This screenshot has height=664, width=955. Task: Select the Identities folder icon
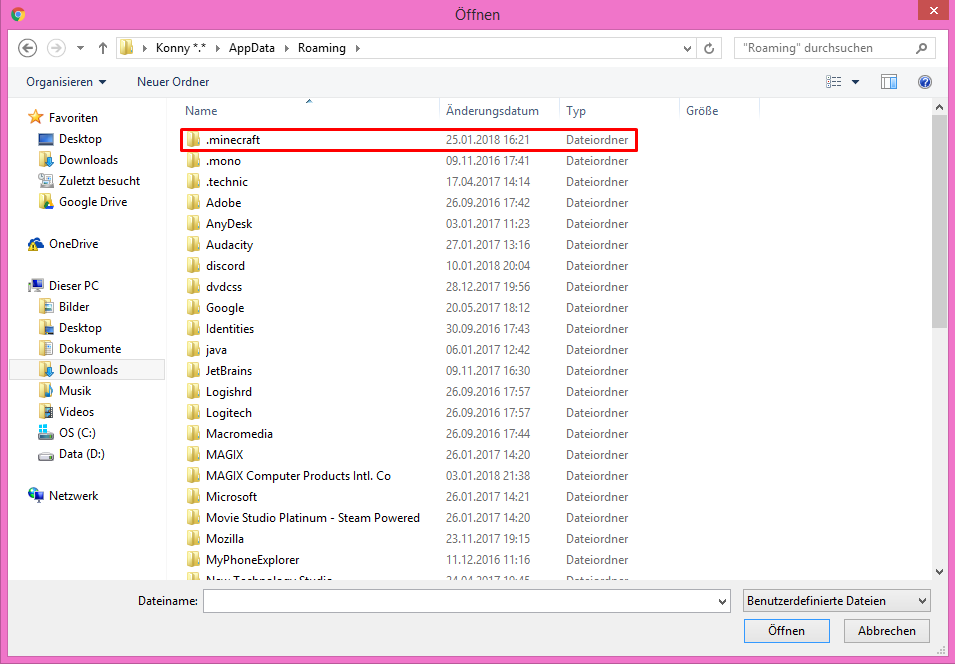coord(193,329)
